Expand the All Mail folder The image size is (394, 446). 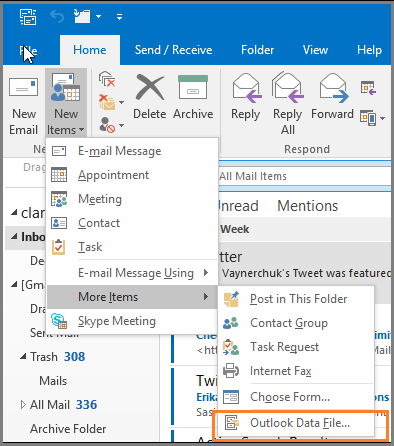tap(23, 405)
